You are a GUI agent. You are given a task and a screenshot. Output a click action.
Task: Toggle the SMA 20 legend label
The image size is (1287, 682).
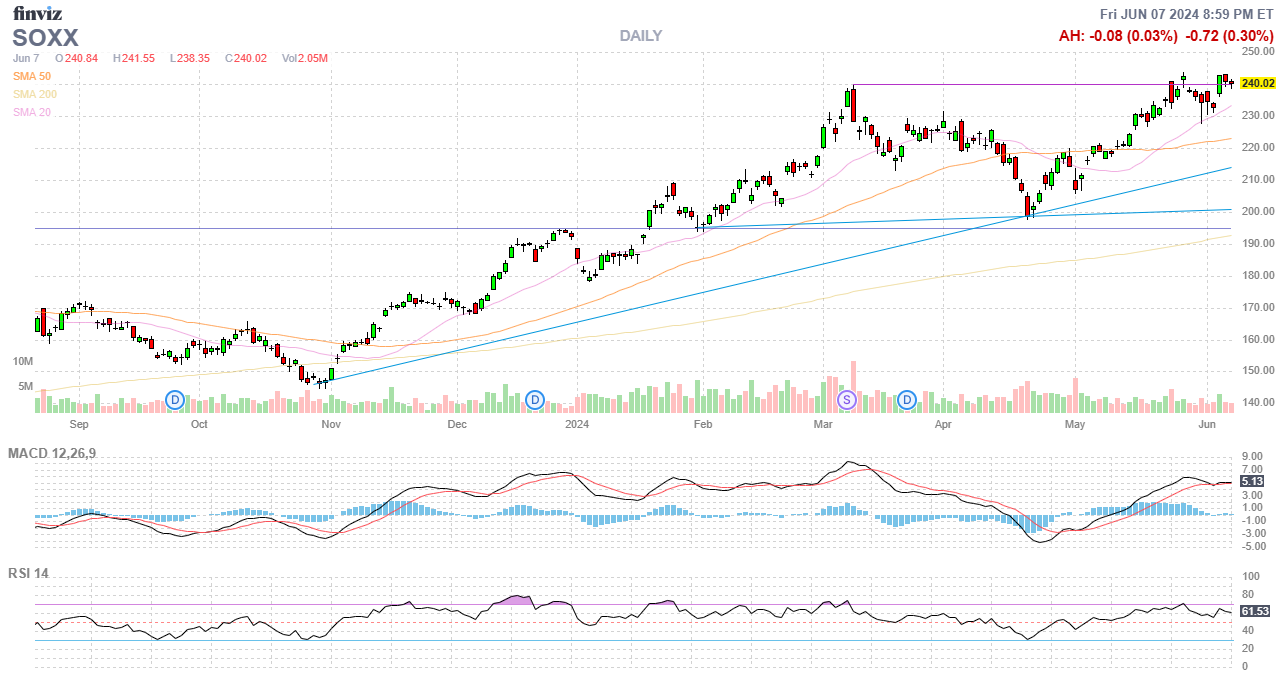click(32, 112)
